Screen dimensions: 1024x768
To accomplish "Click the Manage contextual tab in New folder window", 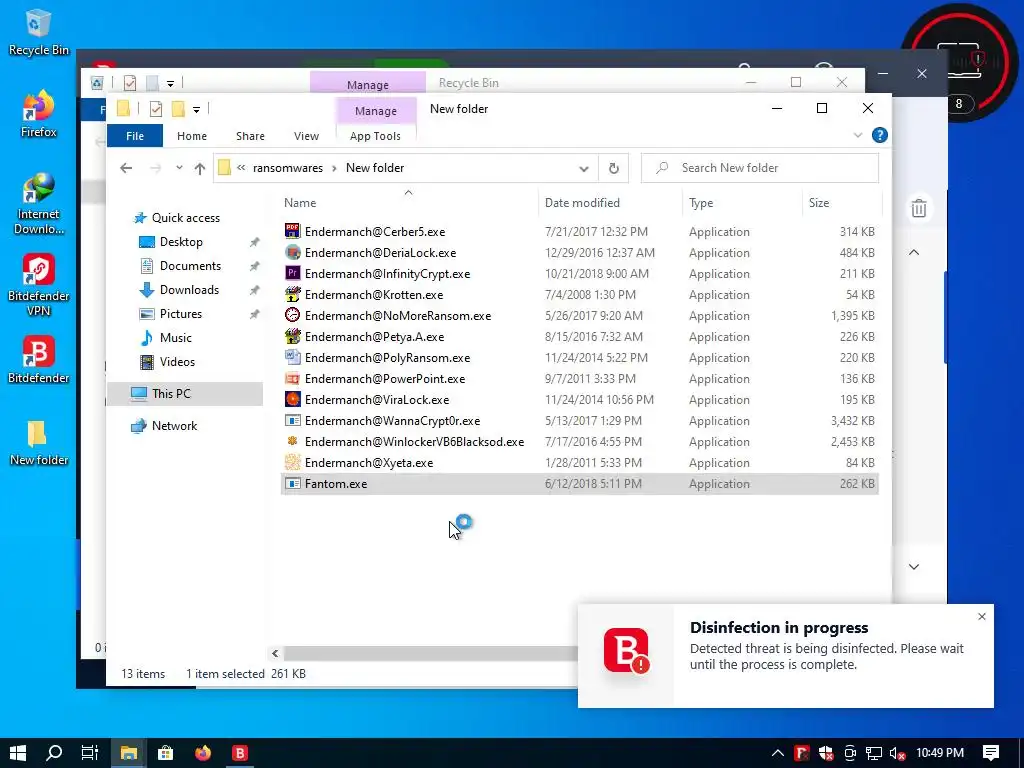I will point(376,111).
